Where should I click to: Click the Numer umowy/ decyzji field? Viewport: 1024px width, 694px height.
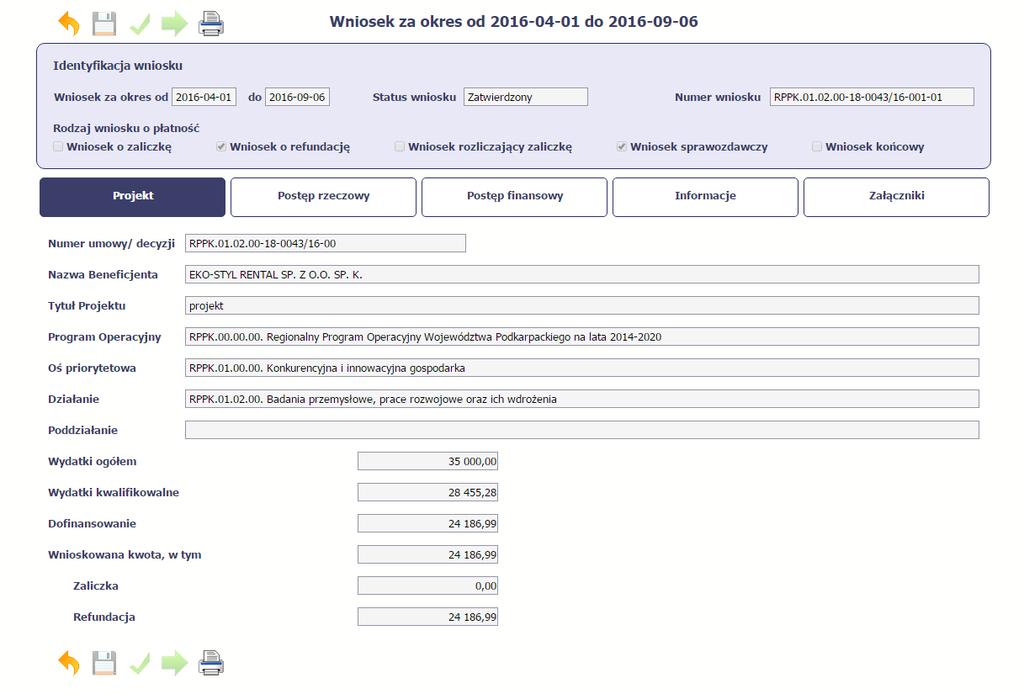click(x=325, y=244)
